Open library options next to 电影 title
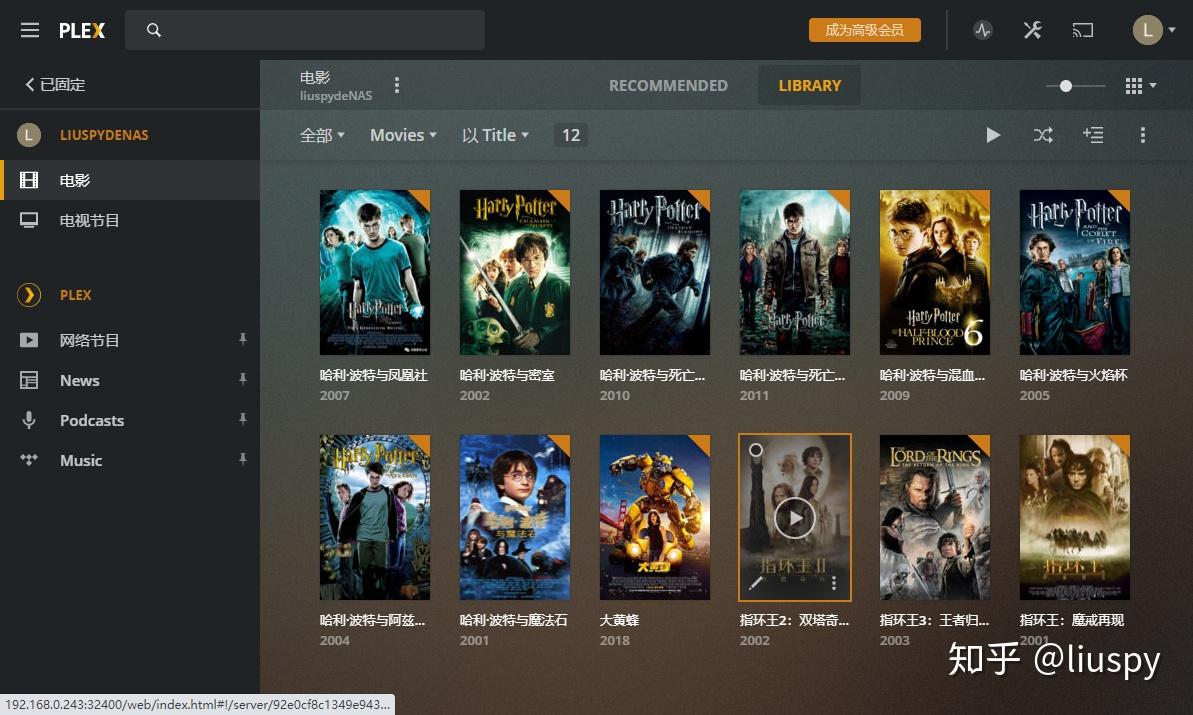 [x=396, y=85]
